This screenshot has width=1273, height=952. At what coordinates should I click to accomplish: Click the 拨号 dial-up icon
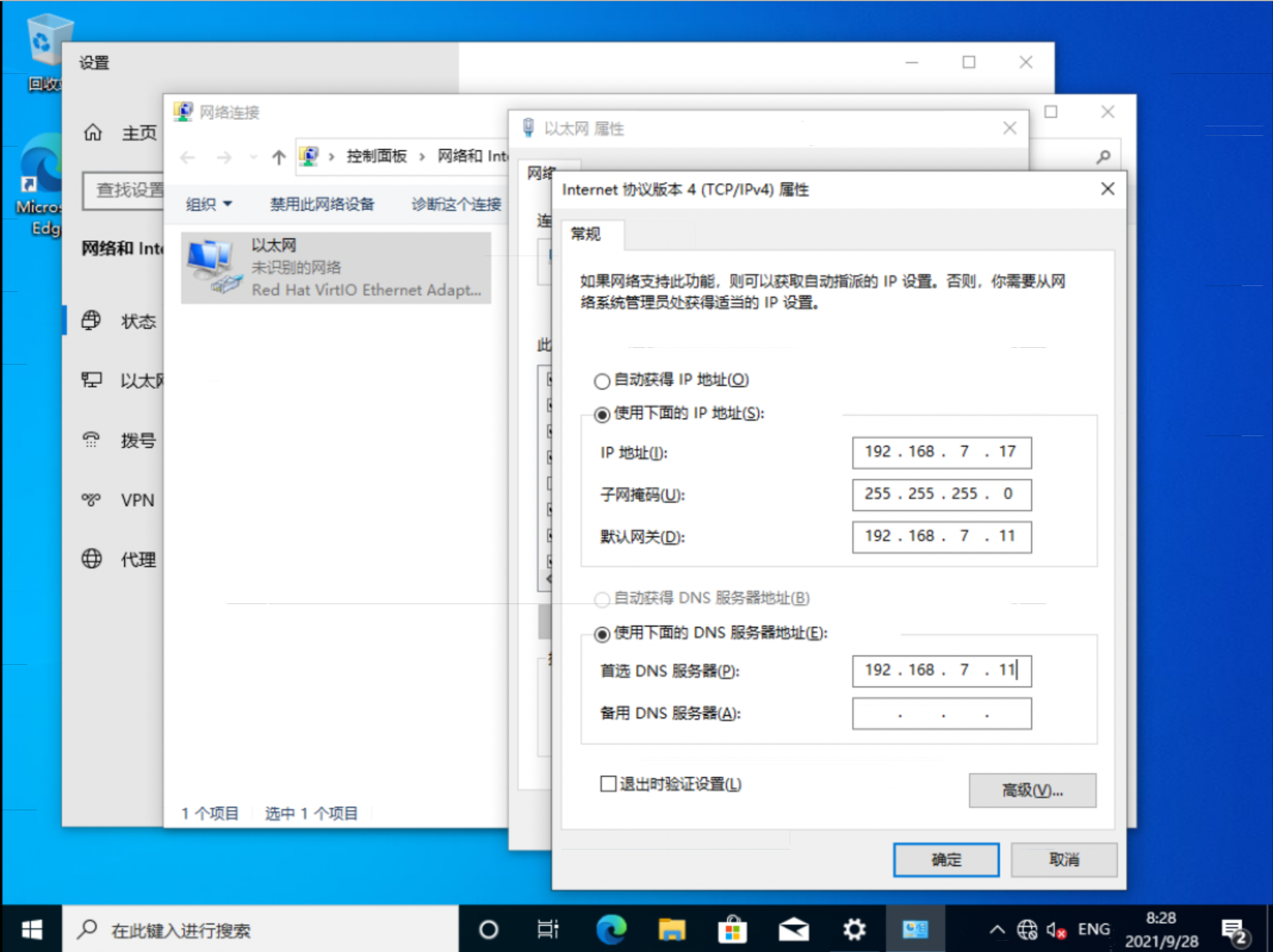tap(91, 440)
